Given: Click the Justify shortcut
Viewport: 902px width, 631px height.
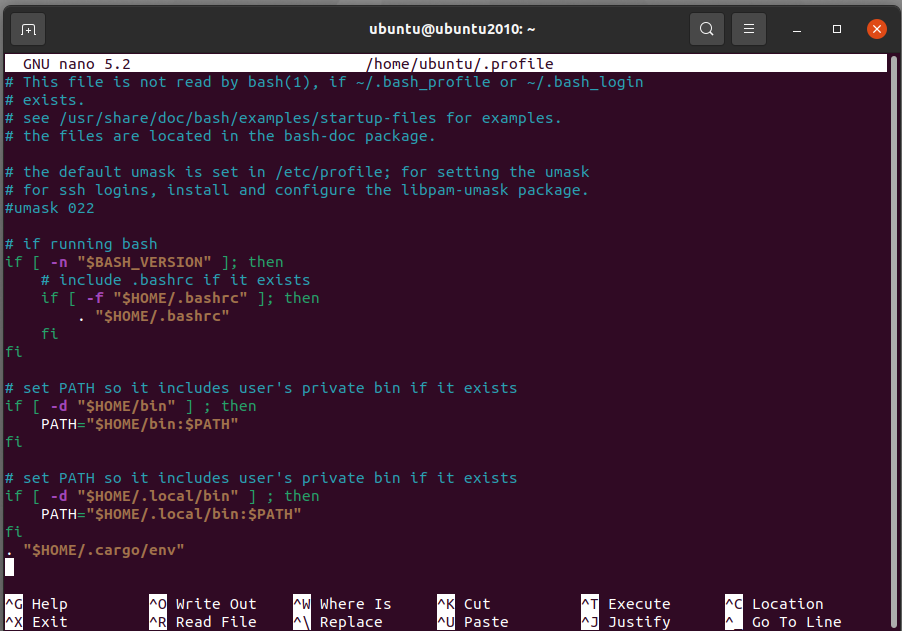Looking at the screenshot, I should click(639, 621).
